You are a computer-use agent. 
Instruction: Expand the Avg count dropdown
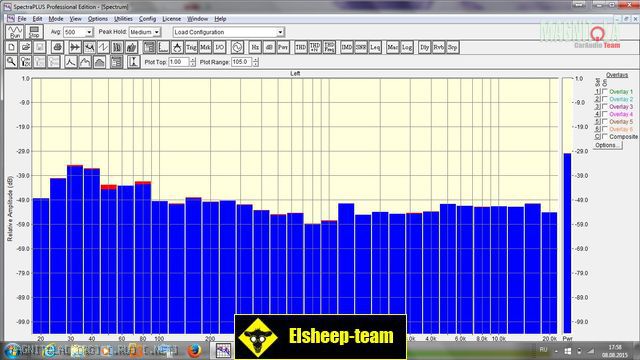pos(89,32)
